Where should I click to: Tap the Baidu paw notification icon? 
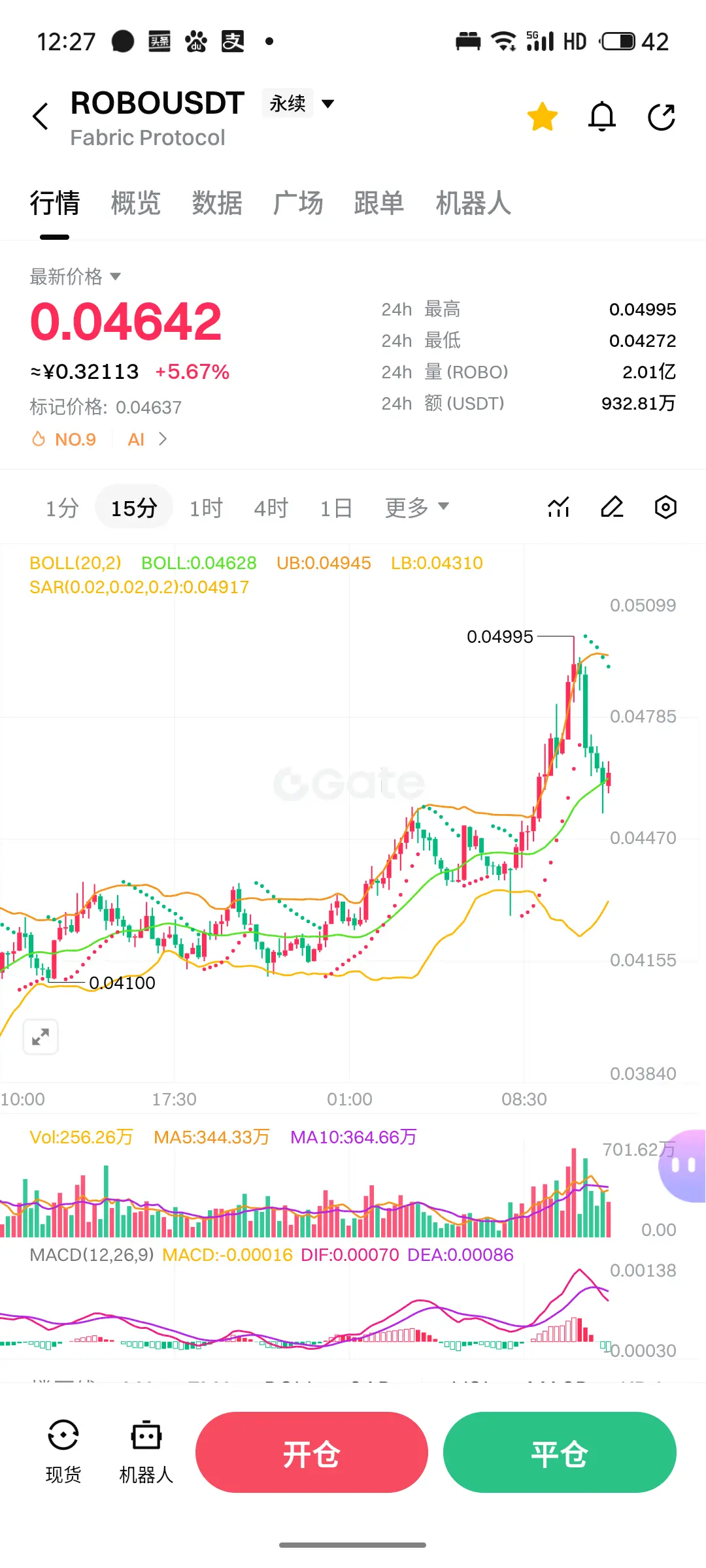196,42
